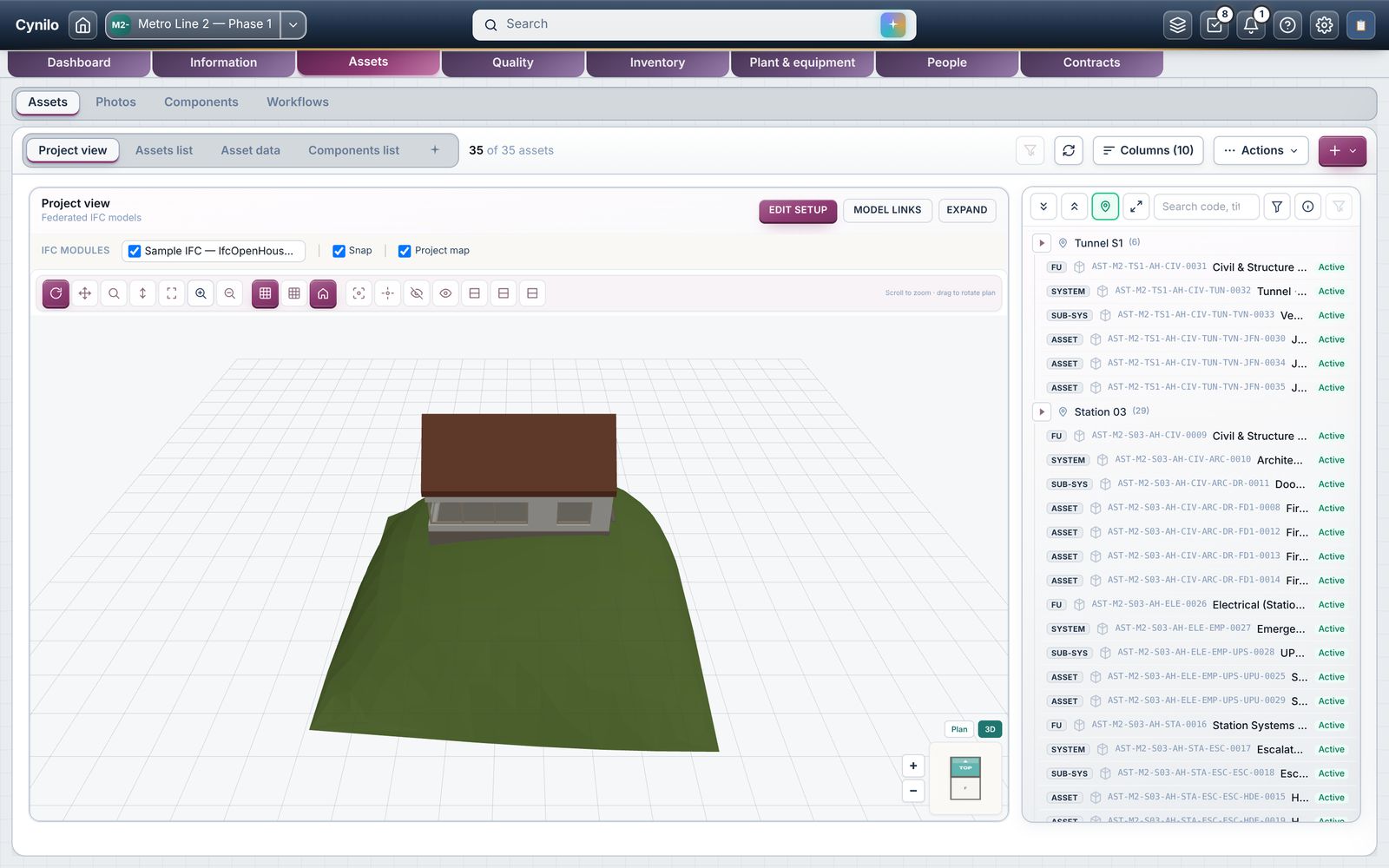The height and width of the screenshot is (868, 1389).
Task: Uncheck the Snap checkbox
Action: (x=339, y=251)
